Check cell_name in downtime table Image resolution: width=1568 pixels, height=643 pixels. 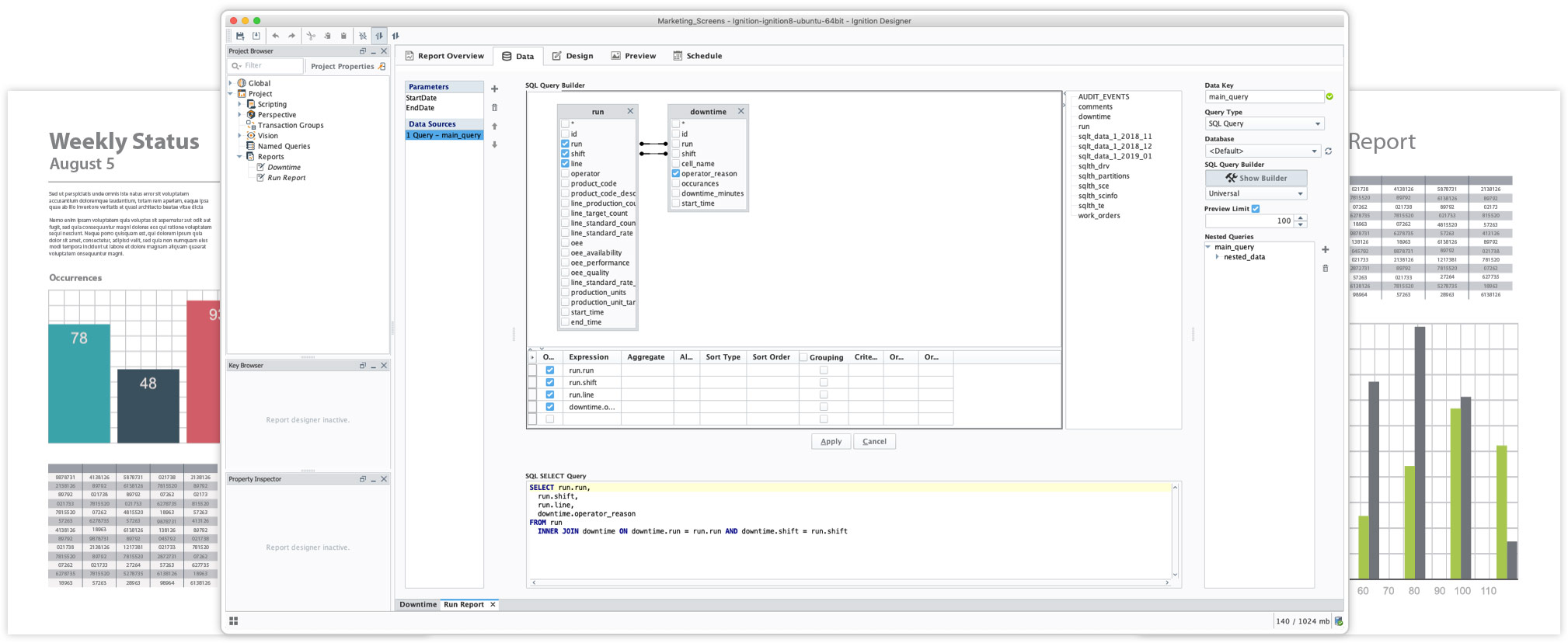[x=676, y=164]
